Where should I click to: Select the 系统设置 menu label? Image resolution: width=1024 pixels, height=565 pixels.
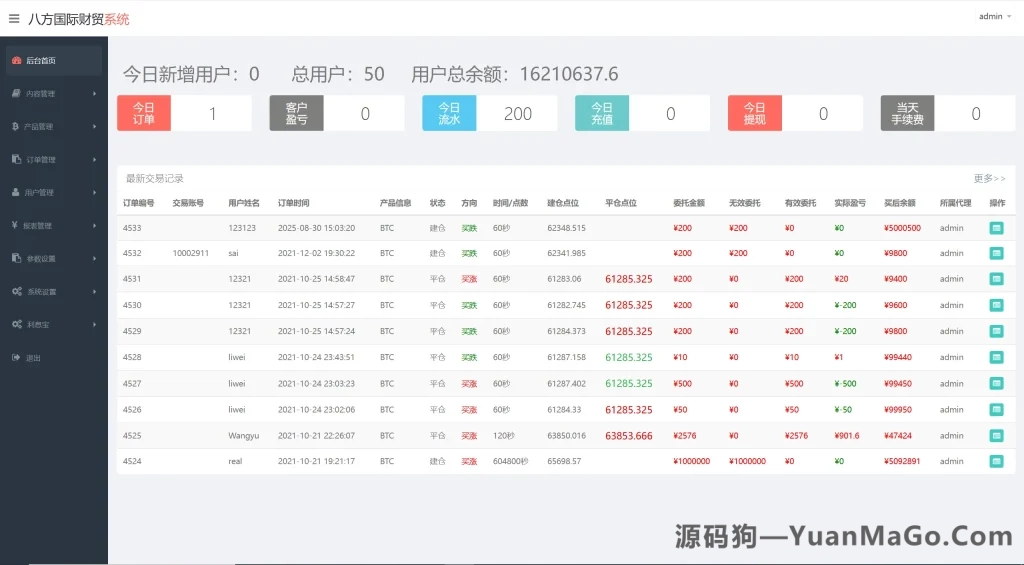tap(42, 291)
